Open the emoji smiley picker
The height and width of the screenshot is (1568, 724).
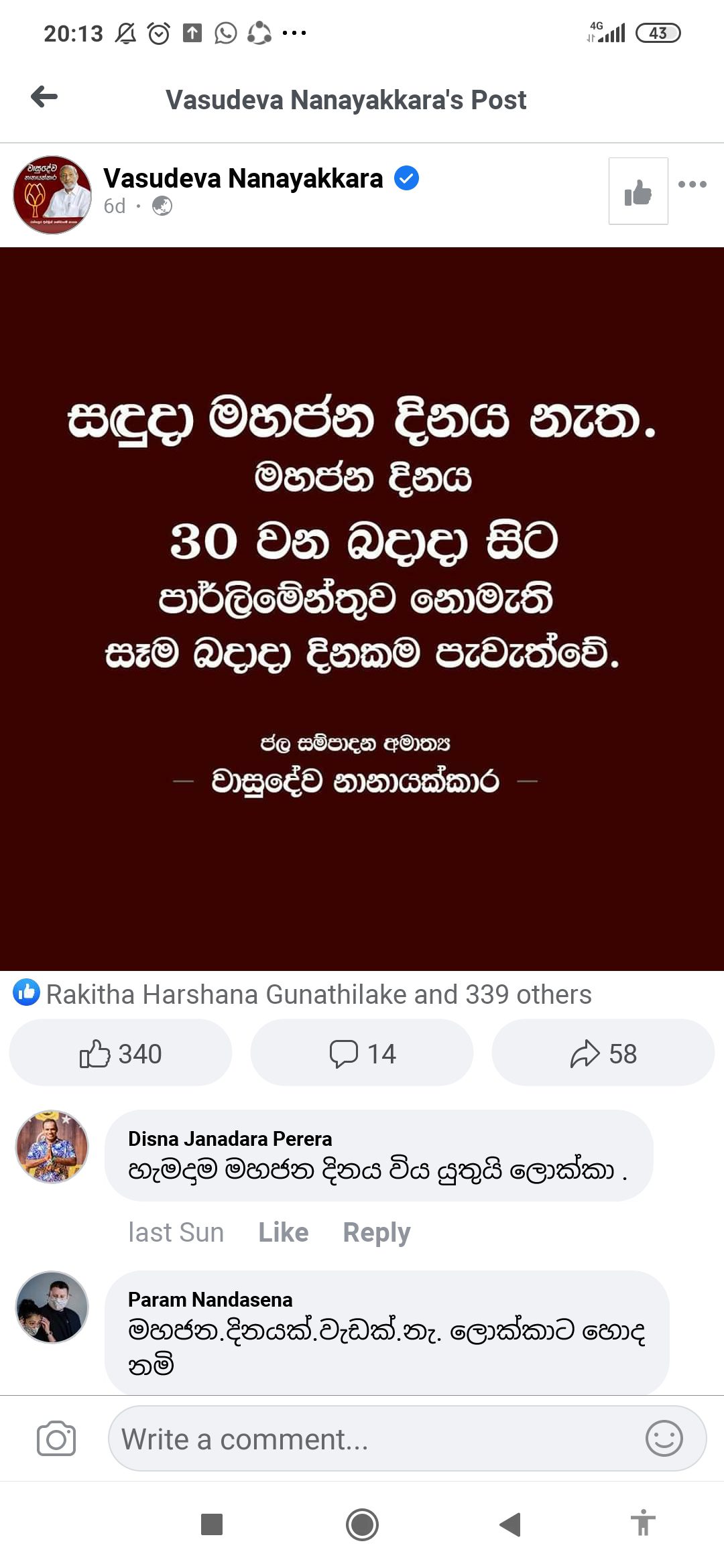664,1439
